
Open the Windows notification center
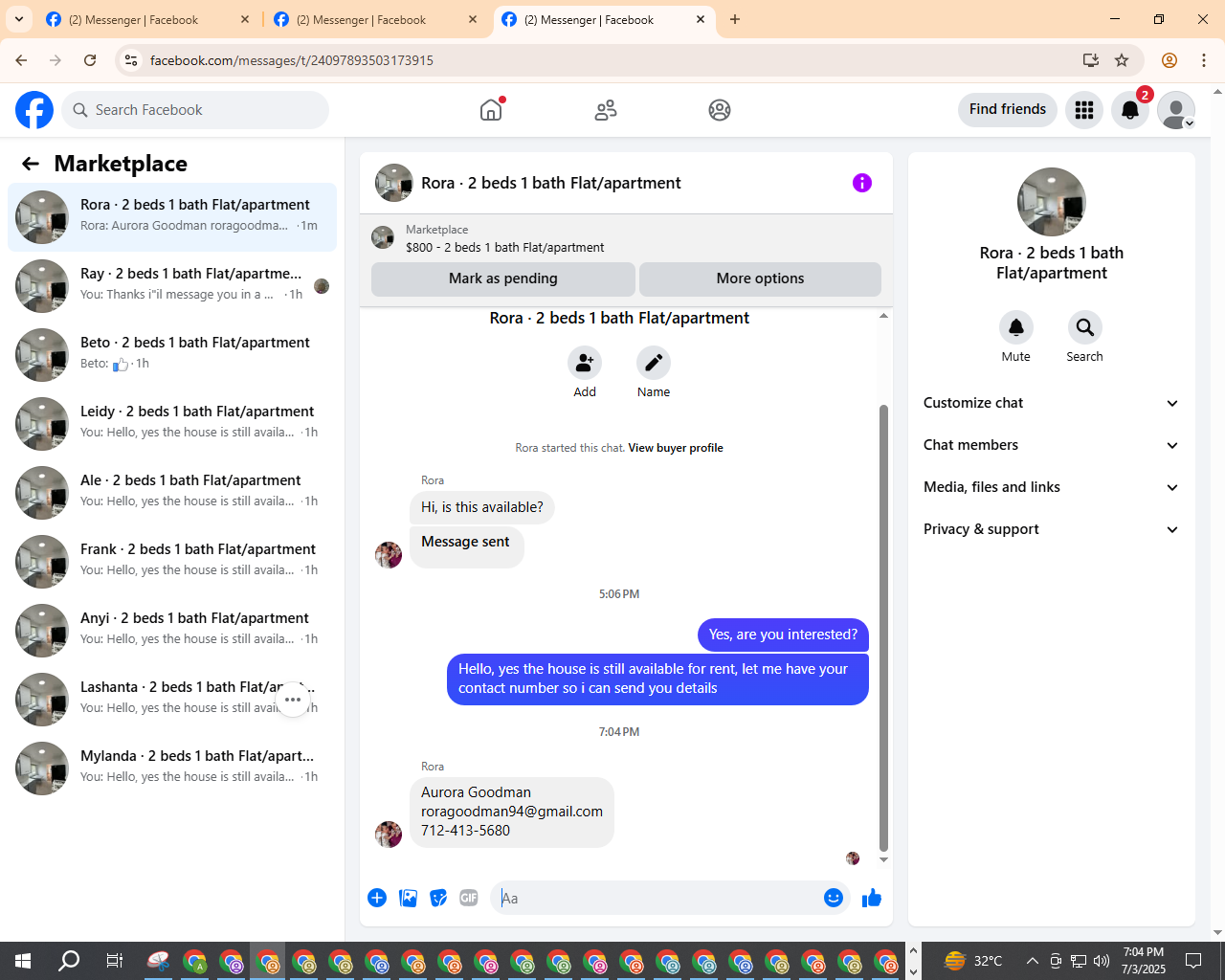(1193, 961)
